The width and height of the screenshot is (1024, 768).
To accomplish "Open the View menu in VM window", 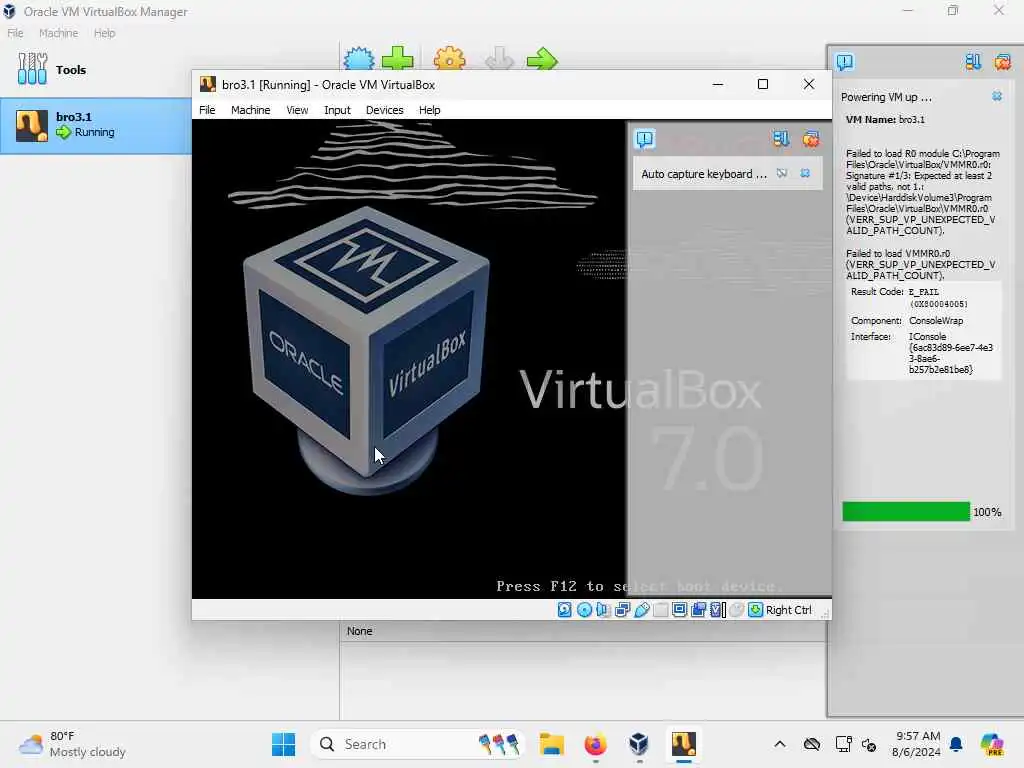I will click(297, 110).
